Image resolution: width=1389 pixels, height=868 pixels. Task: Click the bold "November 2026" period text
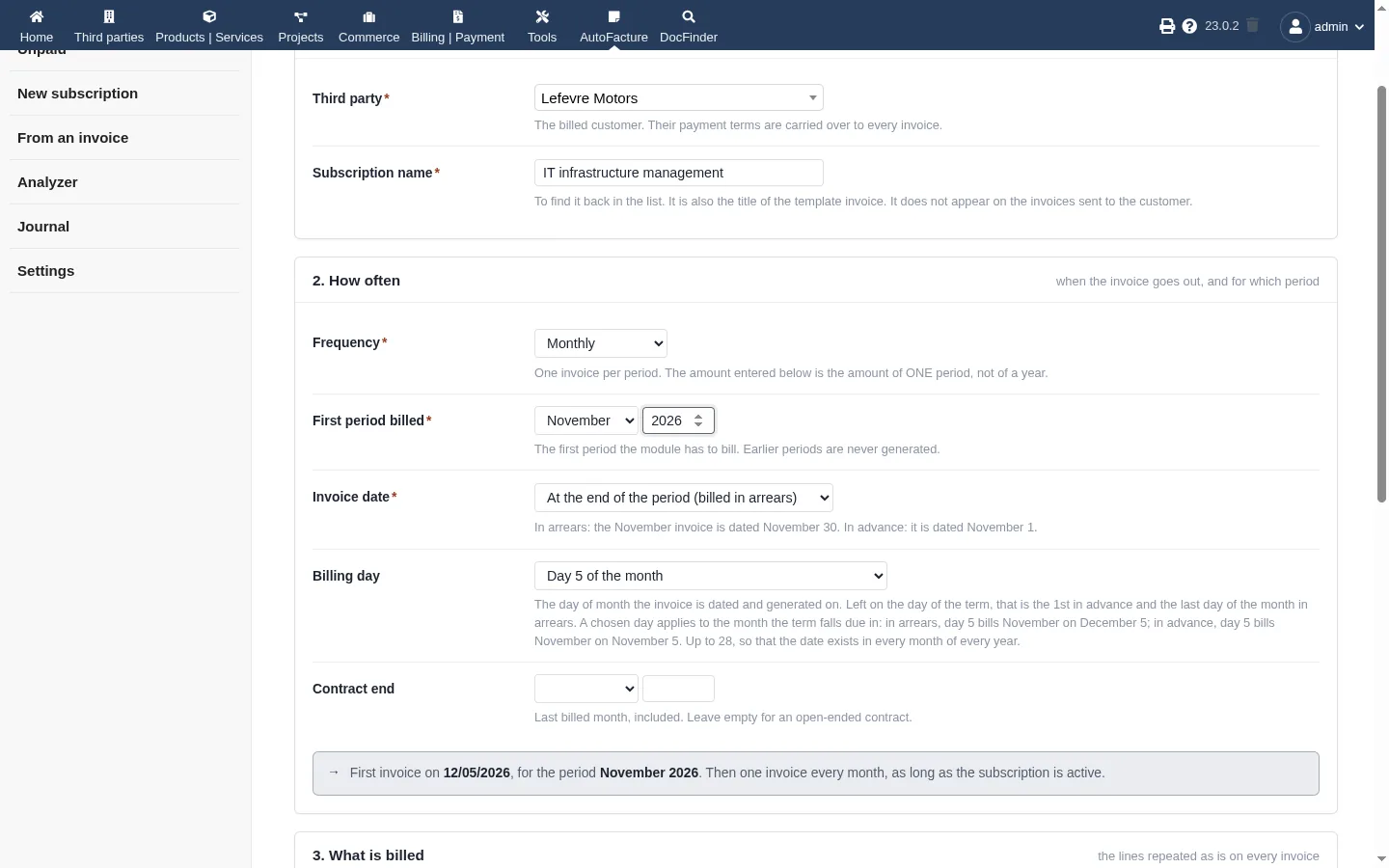click(649, 773)
